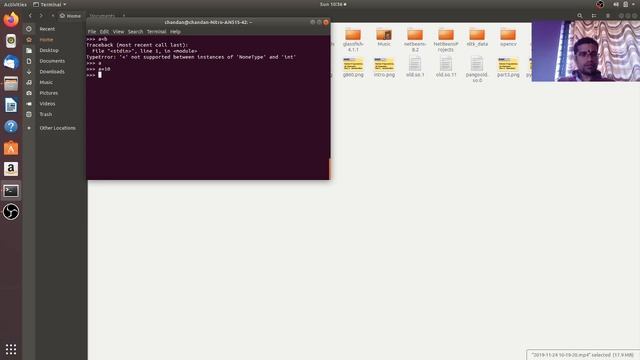Open Firefox from the dock
The height and width of the screenshot is (360, 640).
[x=11, y=20]
